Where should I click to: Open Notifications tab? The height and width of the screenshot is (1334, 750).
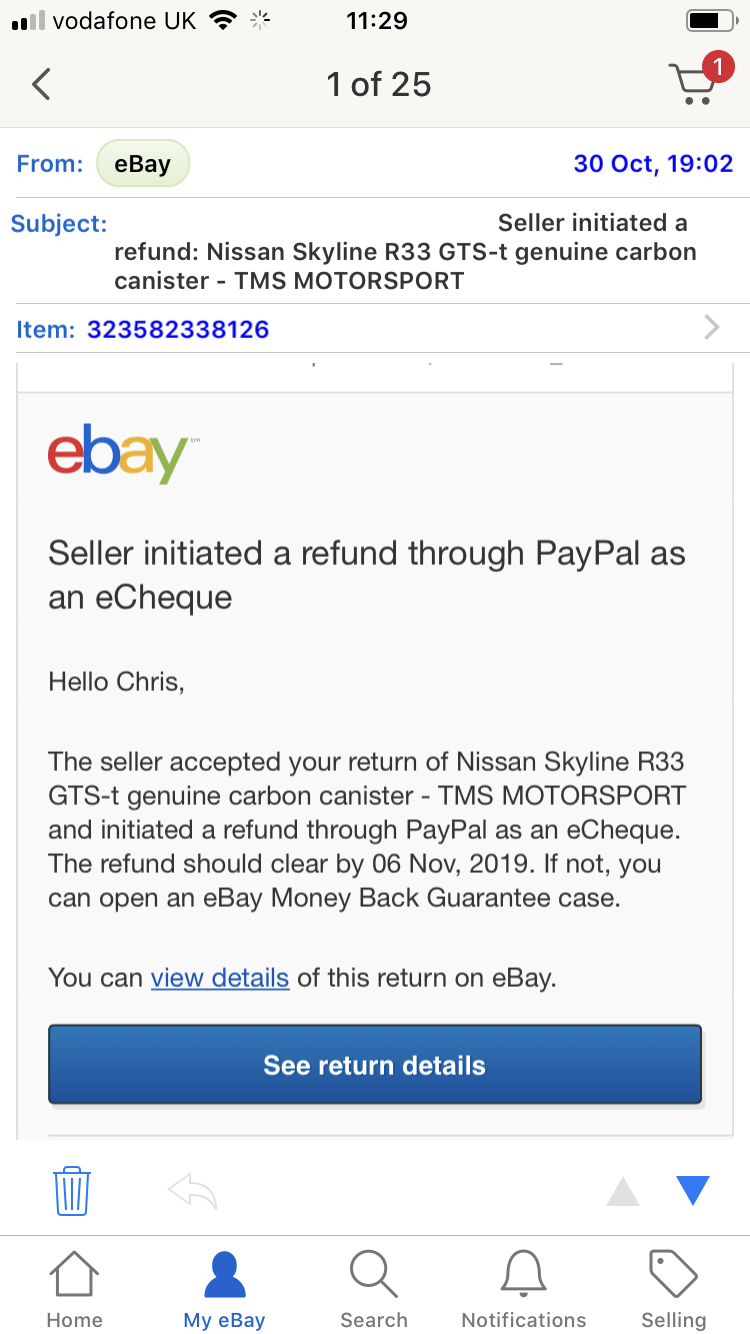[x=524, y=1289]
